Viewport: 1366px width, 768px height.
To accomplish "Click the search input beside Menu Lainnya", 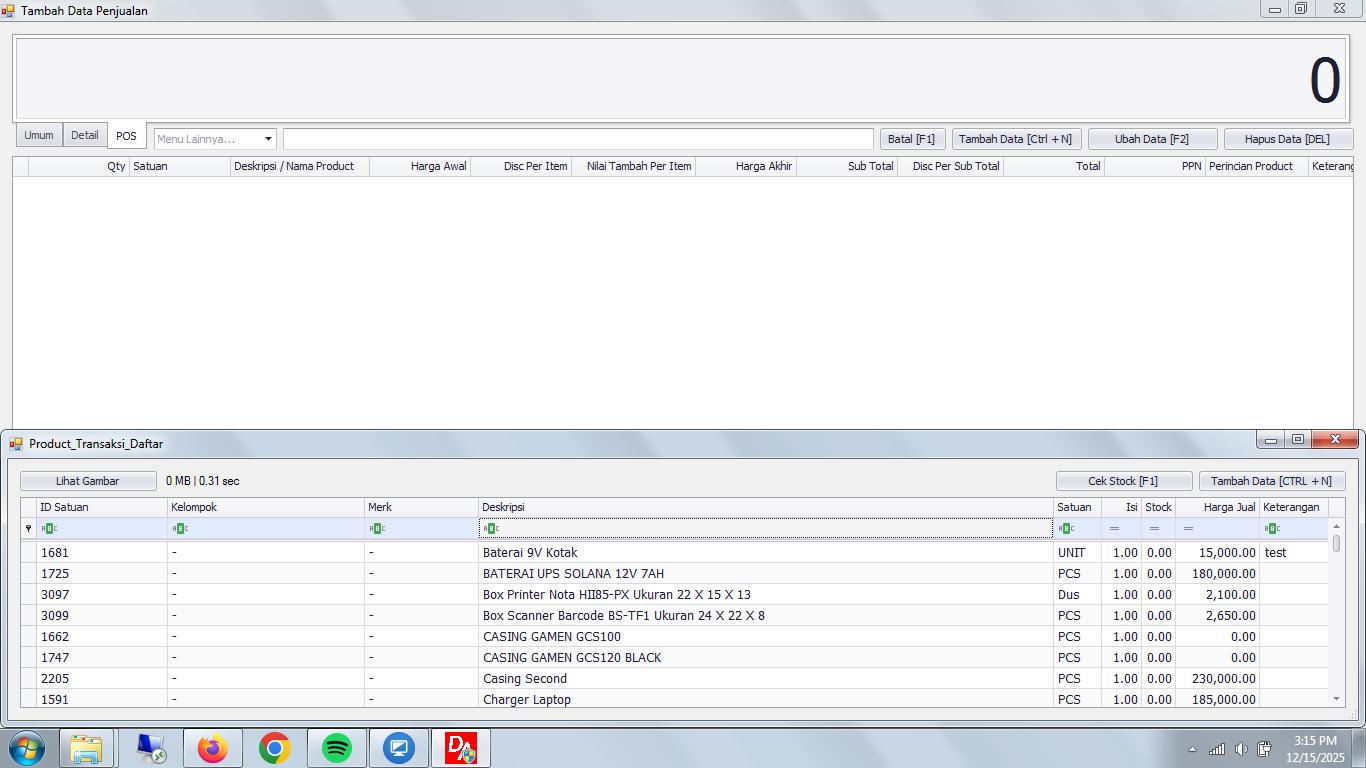I will click(578, 138).
